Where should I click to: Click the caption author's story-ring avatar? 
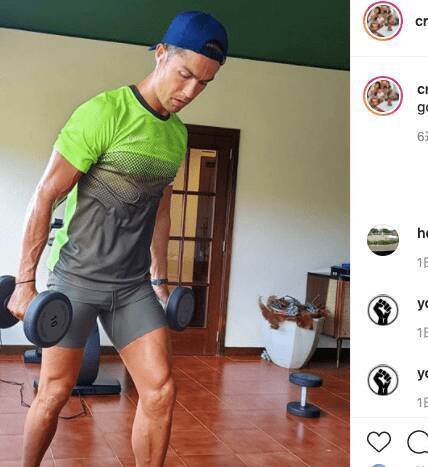383,96
